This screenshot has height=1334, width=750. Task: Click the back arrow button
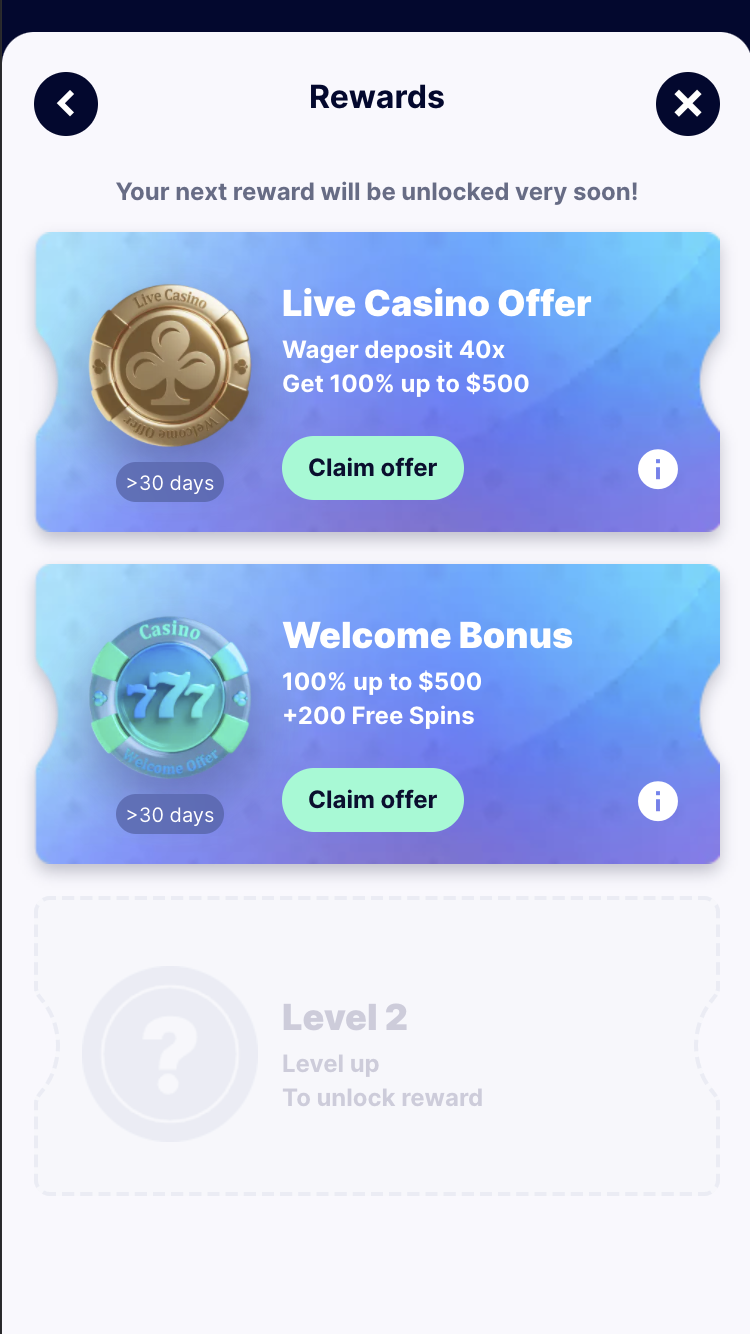[66, 104]
